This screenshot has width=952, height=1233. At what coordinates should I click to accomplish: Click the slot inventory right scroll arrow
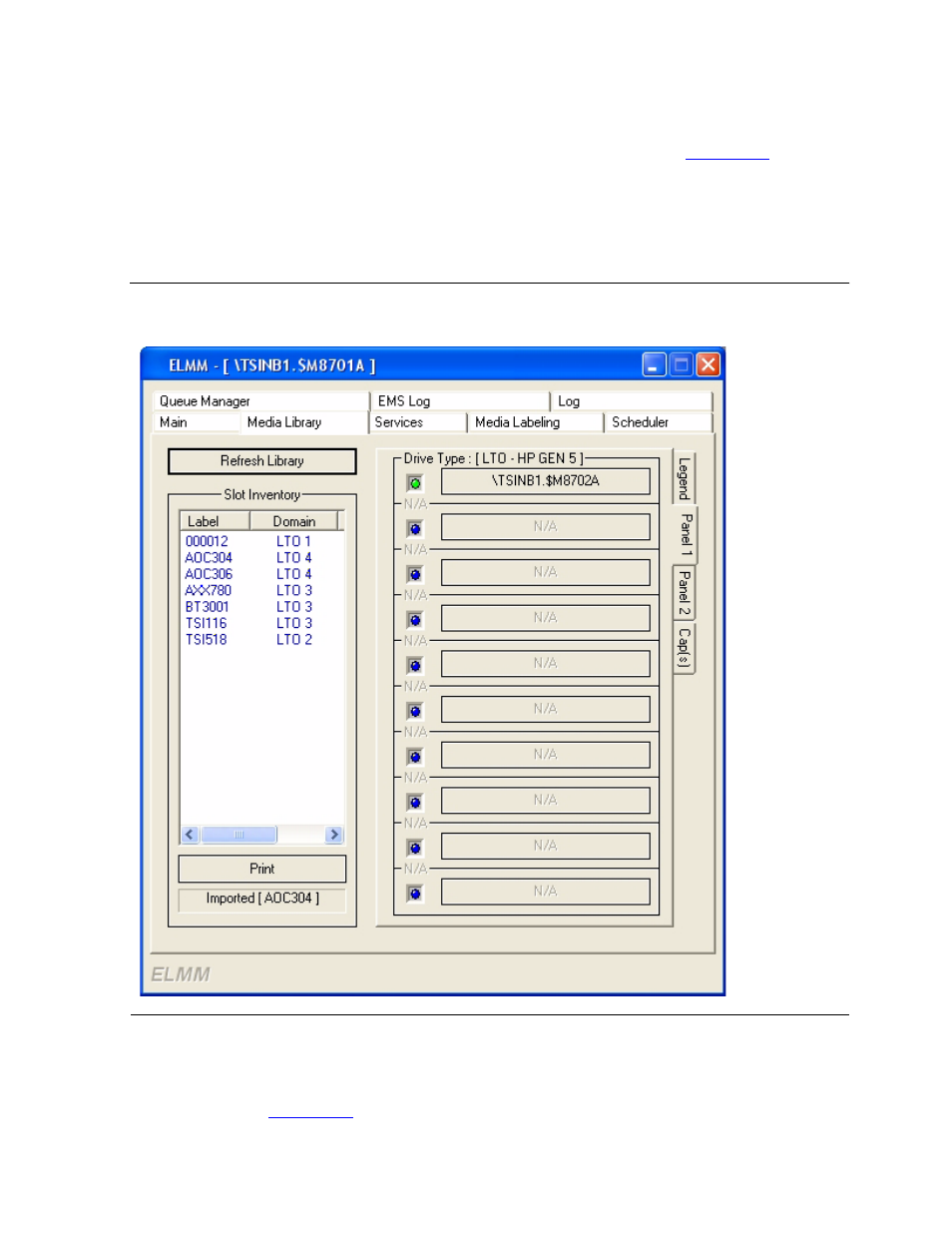334,835
